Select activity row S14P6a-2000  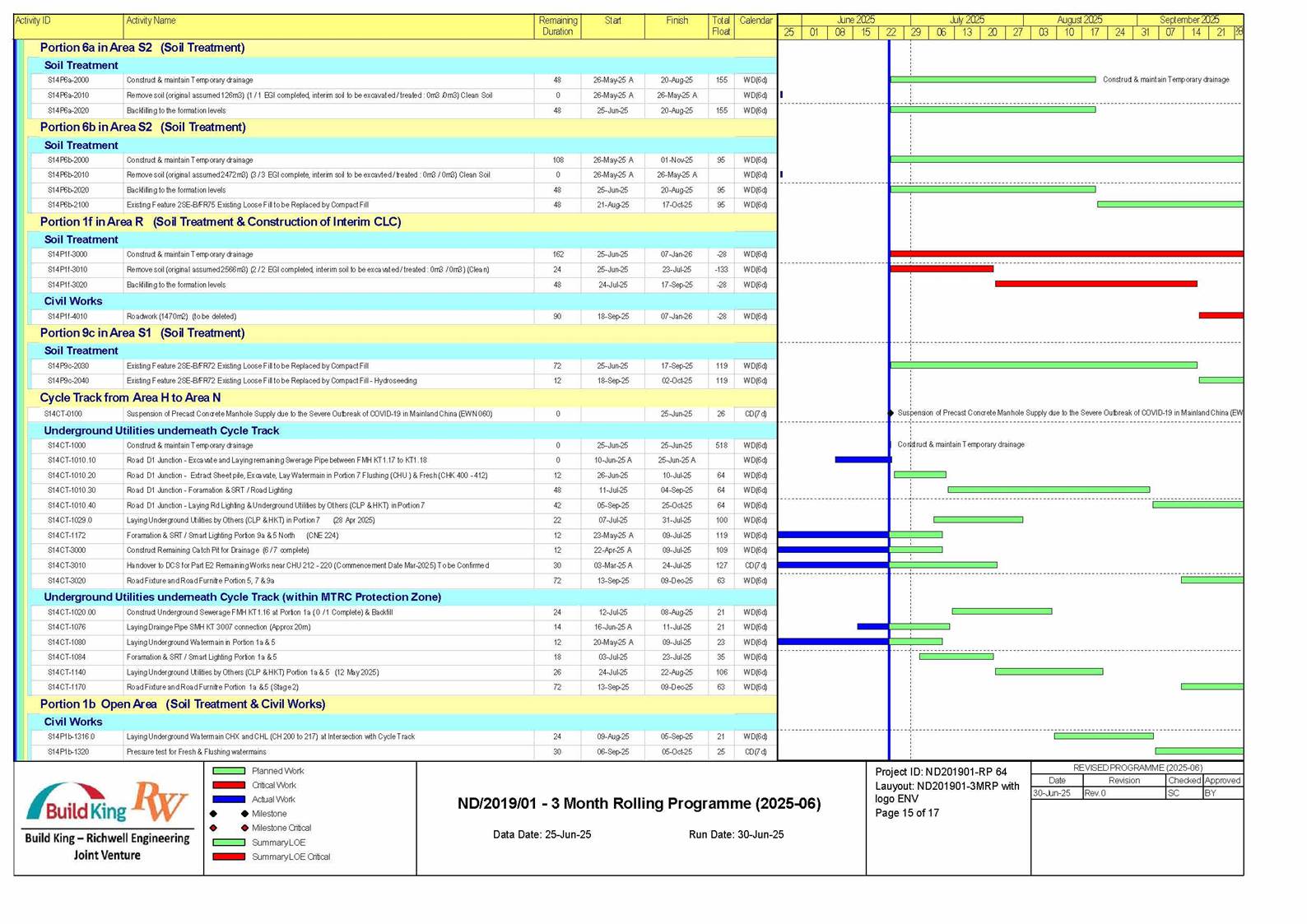pos(403,81)
